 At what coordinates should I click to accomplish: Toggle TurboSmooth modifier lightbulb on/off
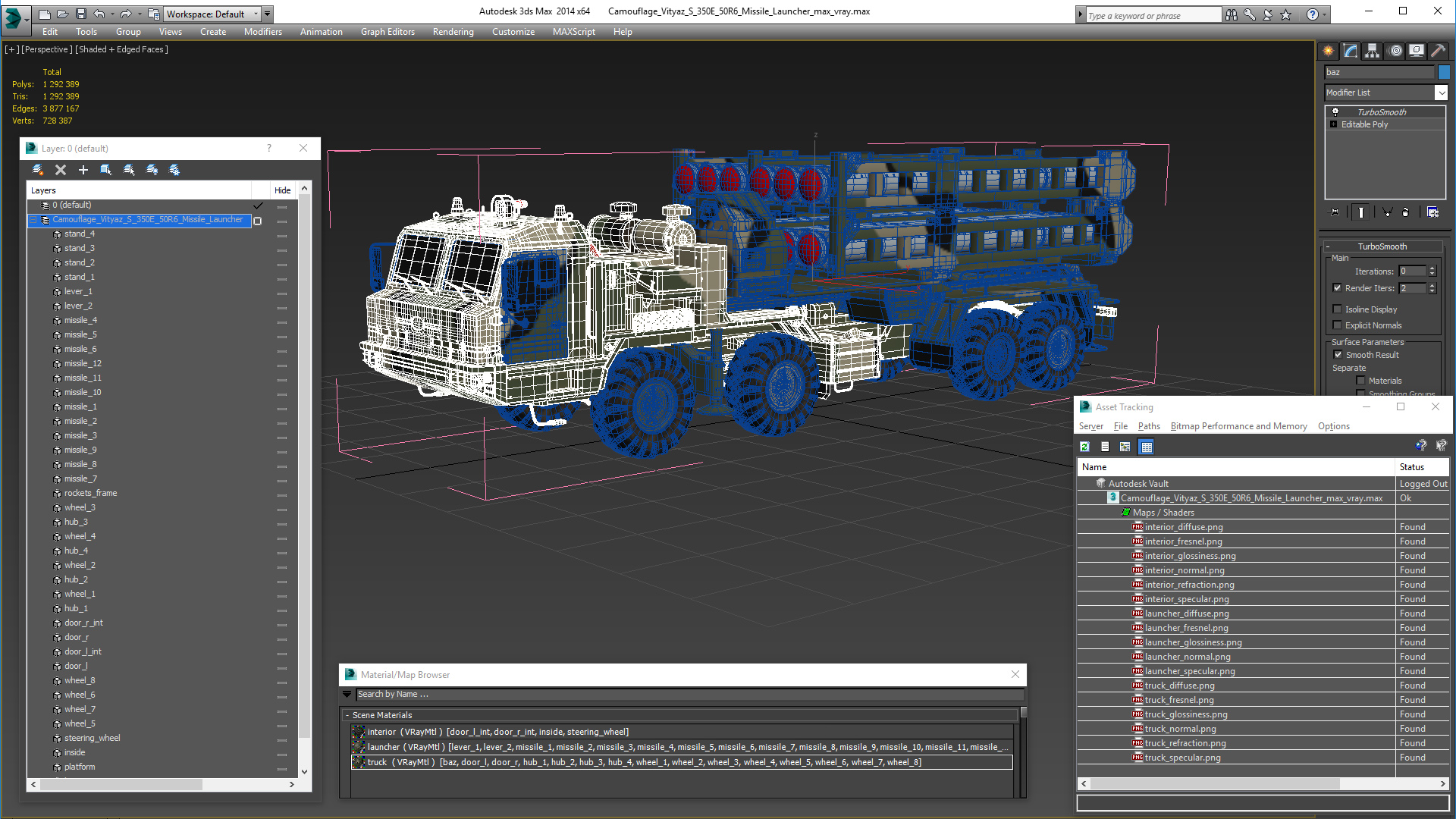(1335, 111)
